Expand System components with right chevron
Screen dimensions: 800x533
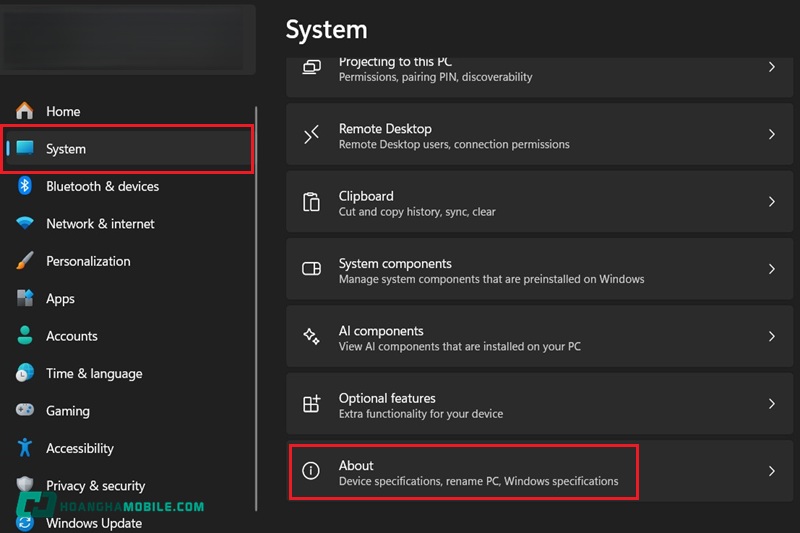[771, 269]
